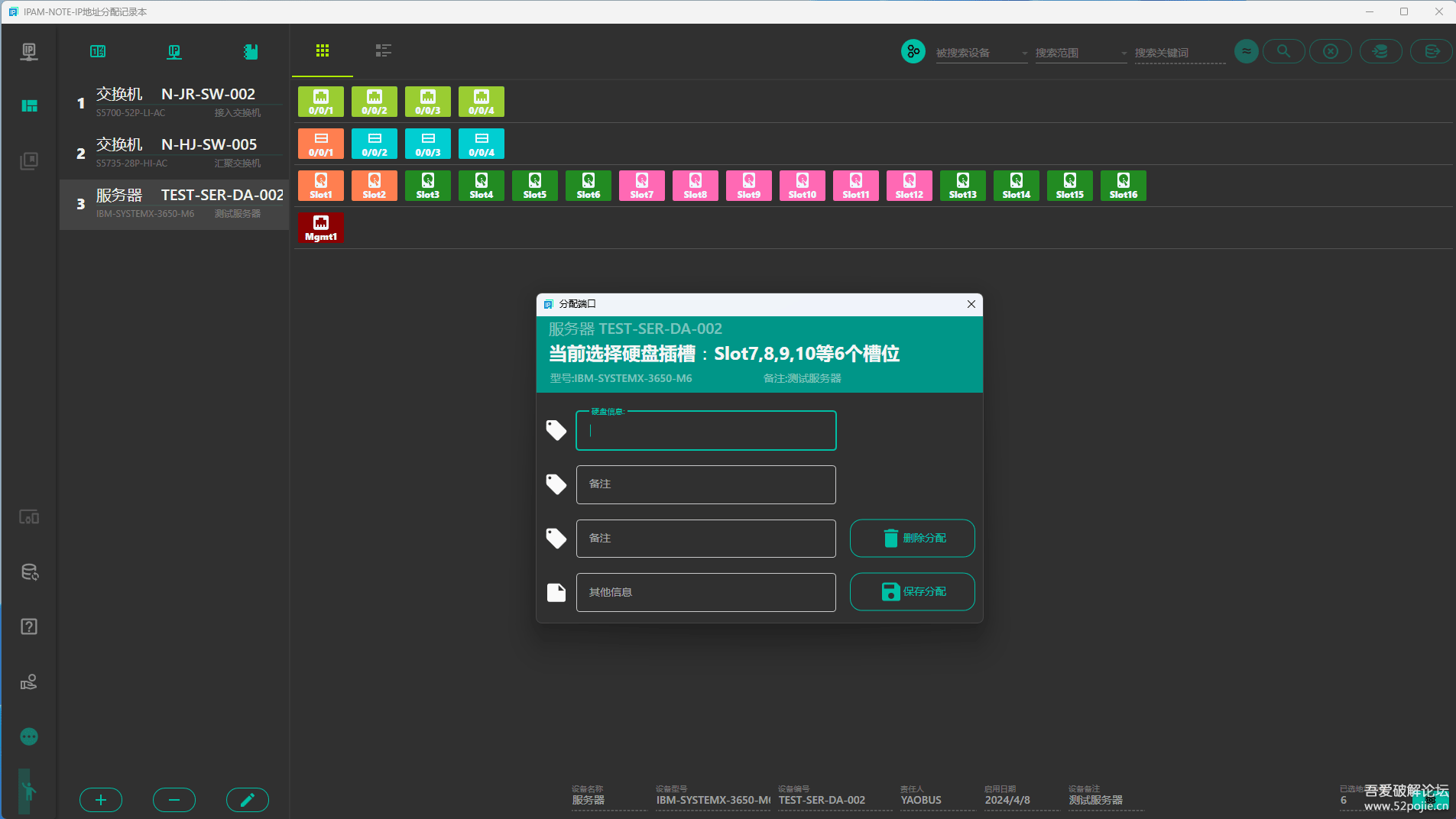The image size is (1456, 819).
Task: Select switch N-JR-SW-002 in device list
Action: (174, 103)
